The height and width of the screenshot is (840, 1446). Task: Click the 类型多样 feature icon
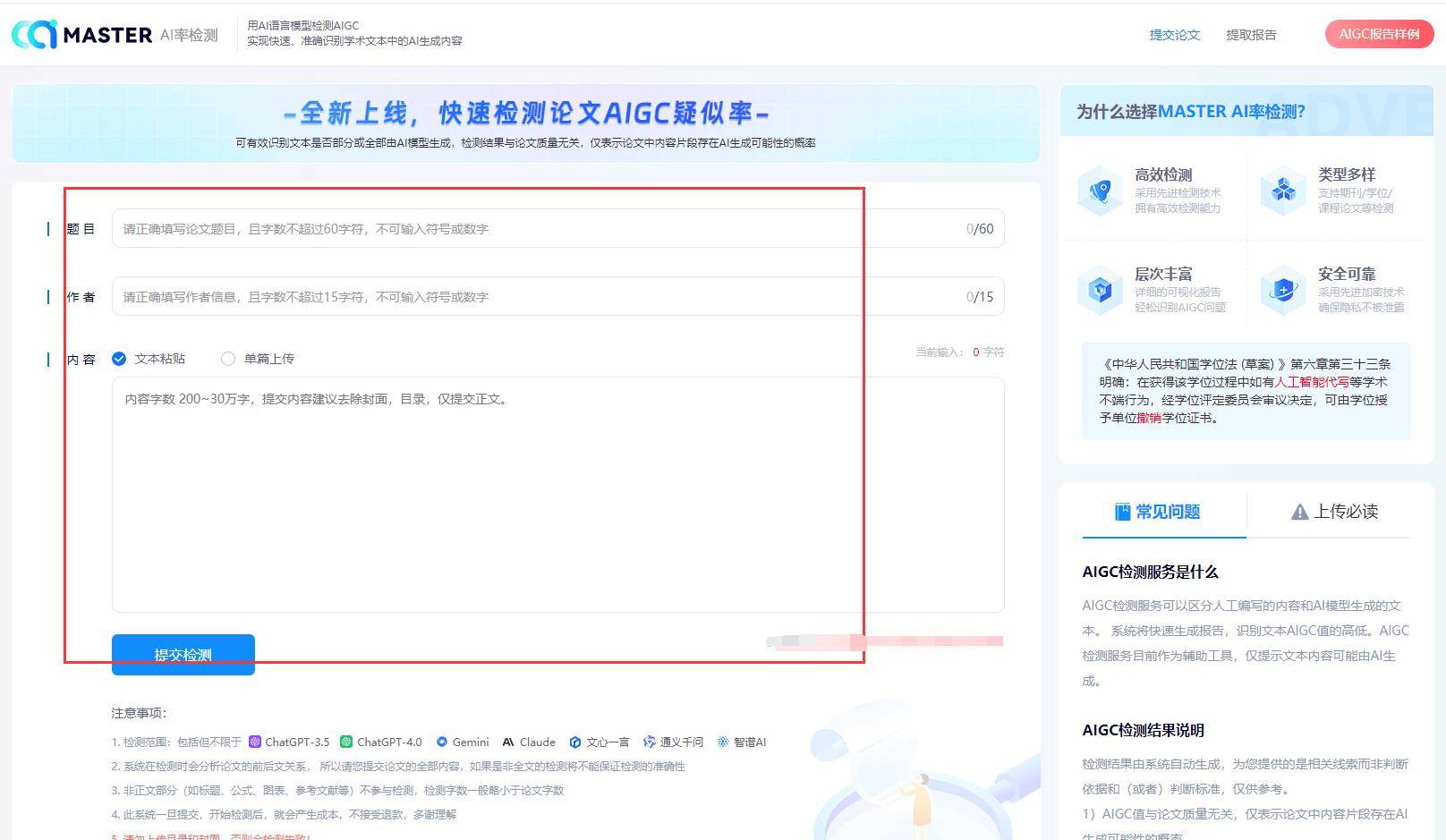1283,191
